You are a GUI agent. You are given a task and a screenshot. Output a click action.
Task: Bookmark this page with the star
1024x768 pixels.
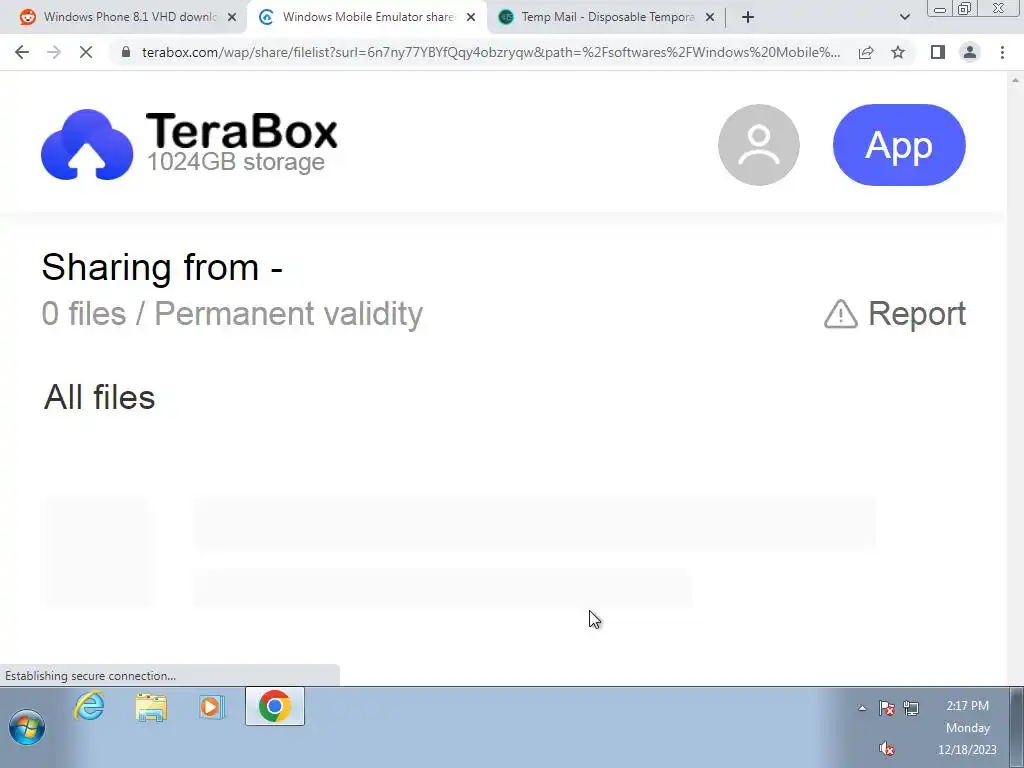pyautogui.click(x=898, y=52)
